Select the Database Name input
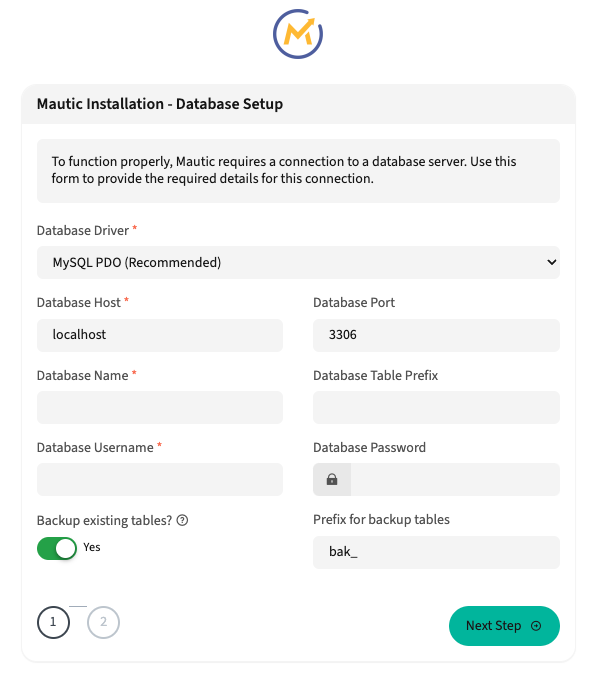This screenshot has height=695, width=606. pyautogui.click(x=160, y=408)
